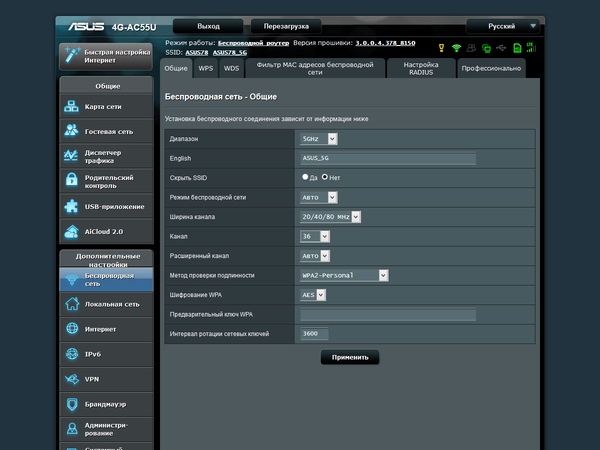
Task: Click the green Wi-Fi status icon in header
Action: click(x=456, y=47)
